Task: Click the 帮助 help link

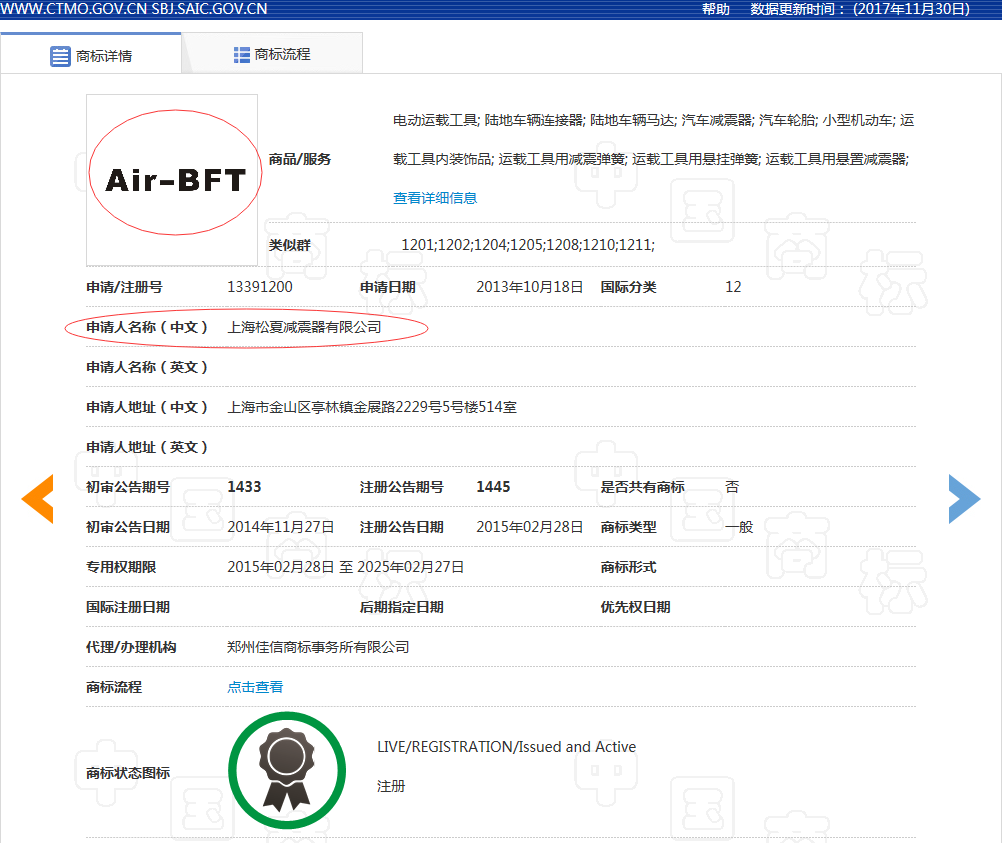Action: (x=714, y=9)
